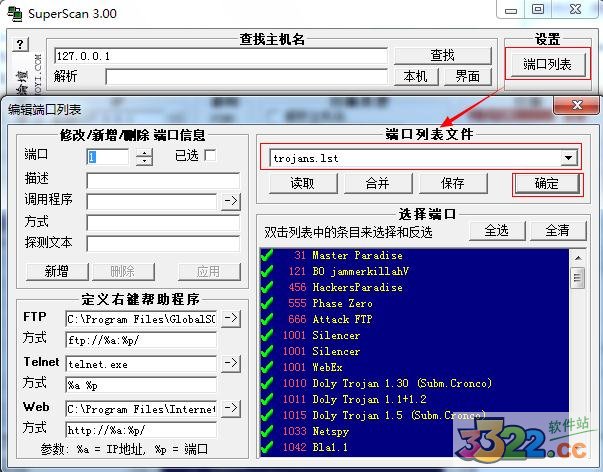603x472 pixels.
Task: Open the question mark help button
Action: 20,44
